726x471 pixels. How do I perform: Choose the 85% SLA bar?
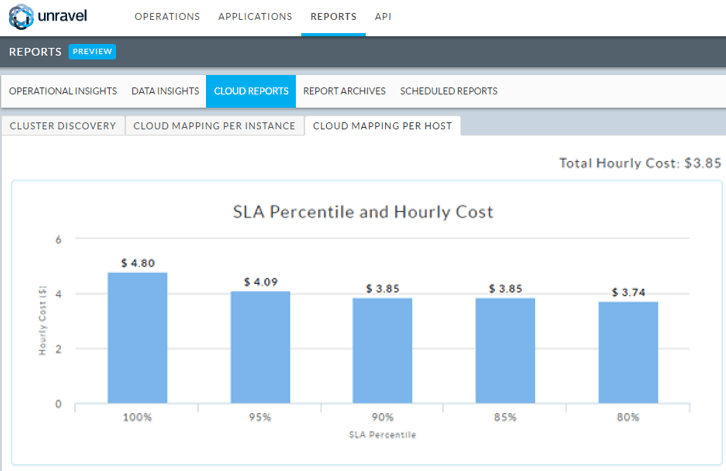coord(505,351)
